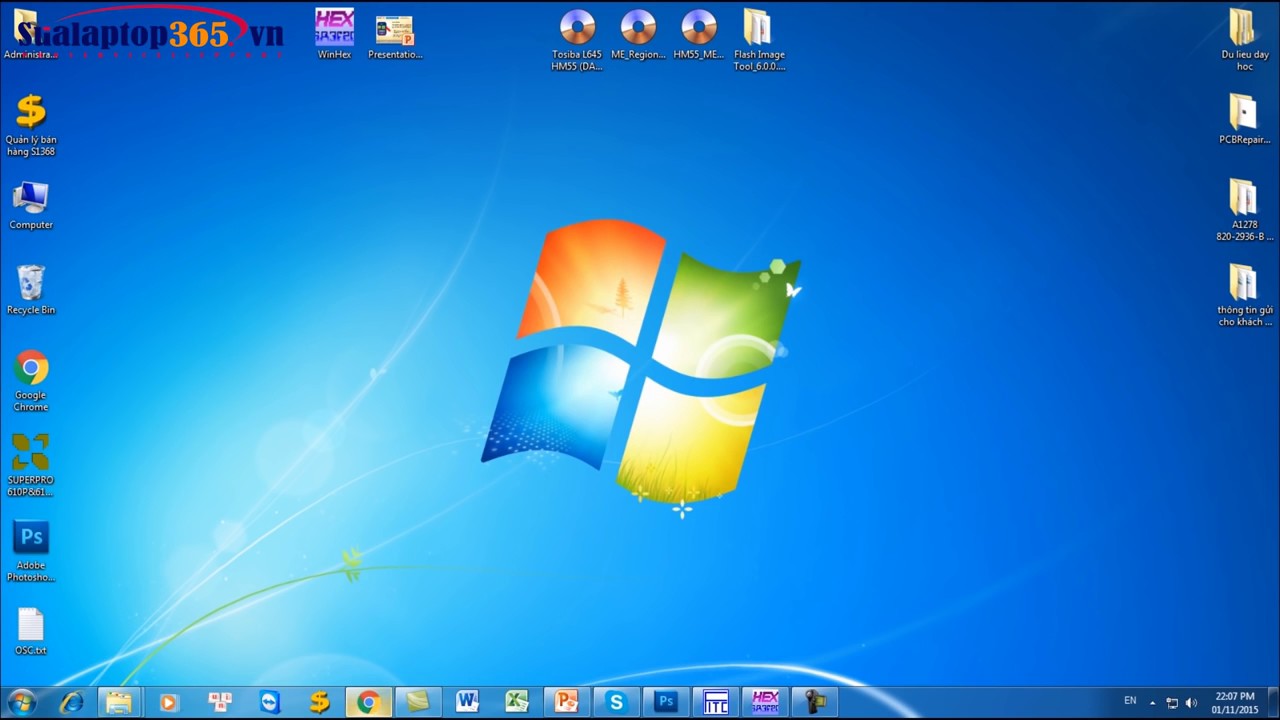This screenshot has height=720, width=1280.
Task: Select the Du lieu day hoc folder
Action: 1244,40
